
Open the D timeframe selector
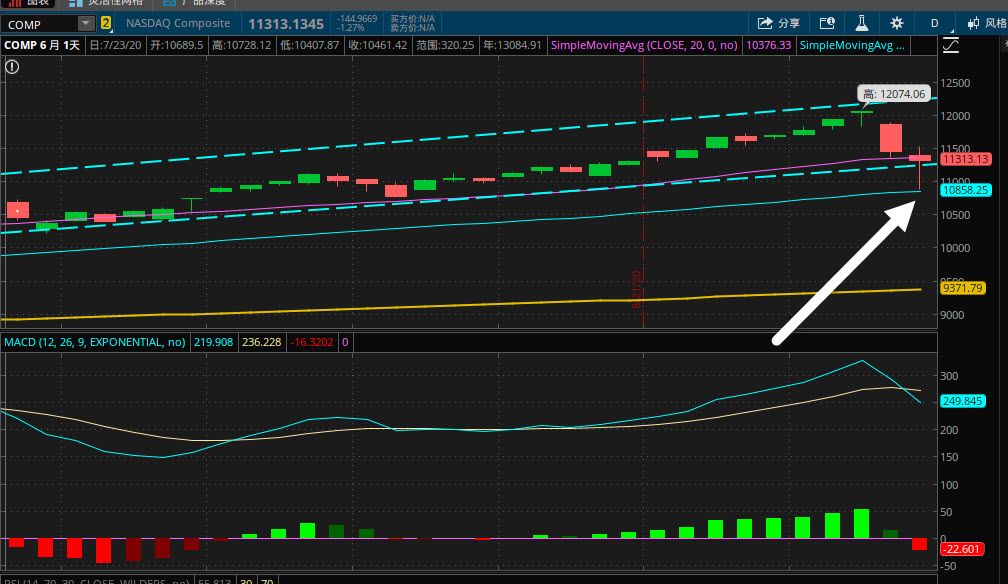coord(934,23)
